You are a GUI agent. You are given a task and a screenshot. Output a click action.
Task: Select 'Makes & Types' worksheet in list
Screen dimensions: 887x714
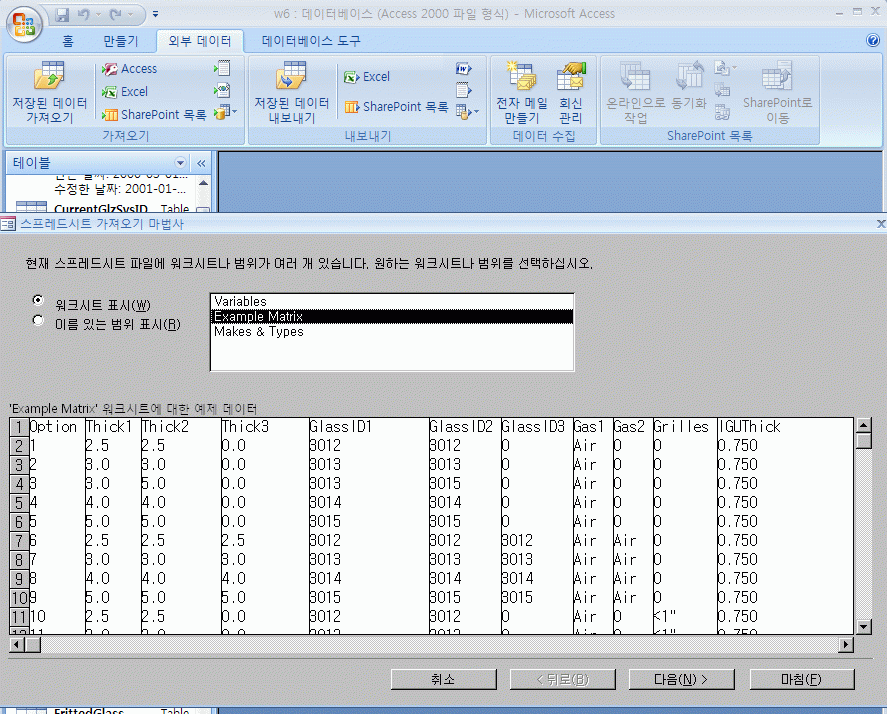point(258,332)
